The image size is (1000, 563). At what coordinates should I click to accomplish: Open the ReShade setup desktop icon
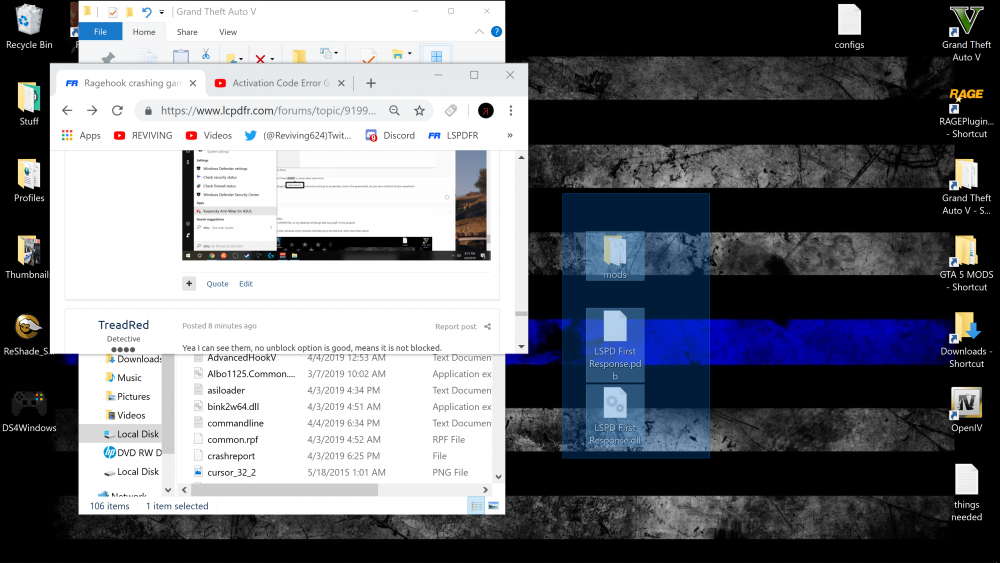[x=29, y=333]
